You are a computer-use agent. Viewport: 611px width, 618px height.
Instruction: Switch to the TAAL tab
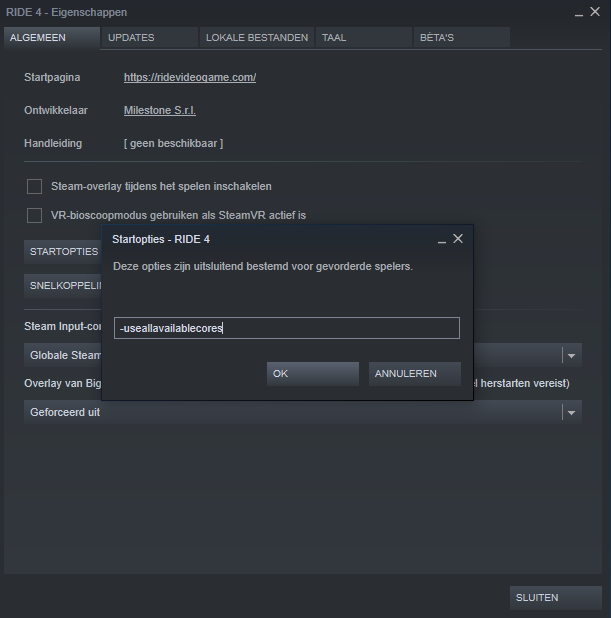tap(364, 38)
